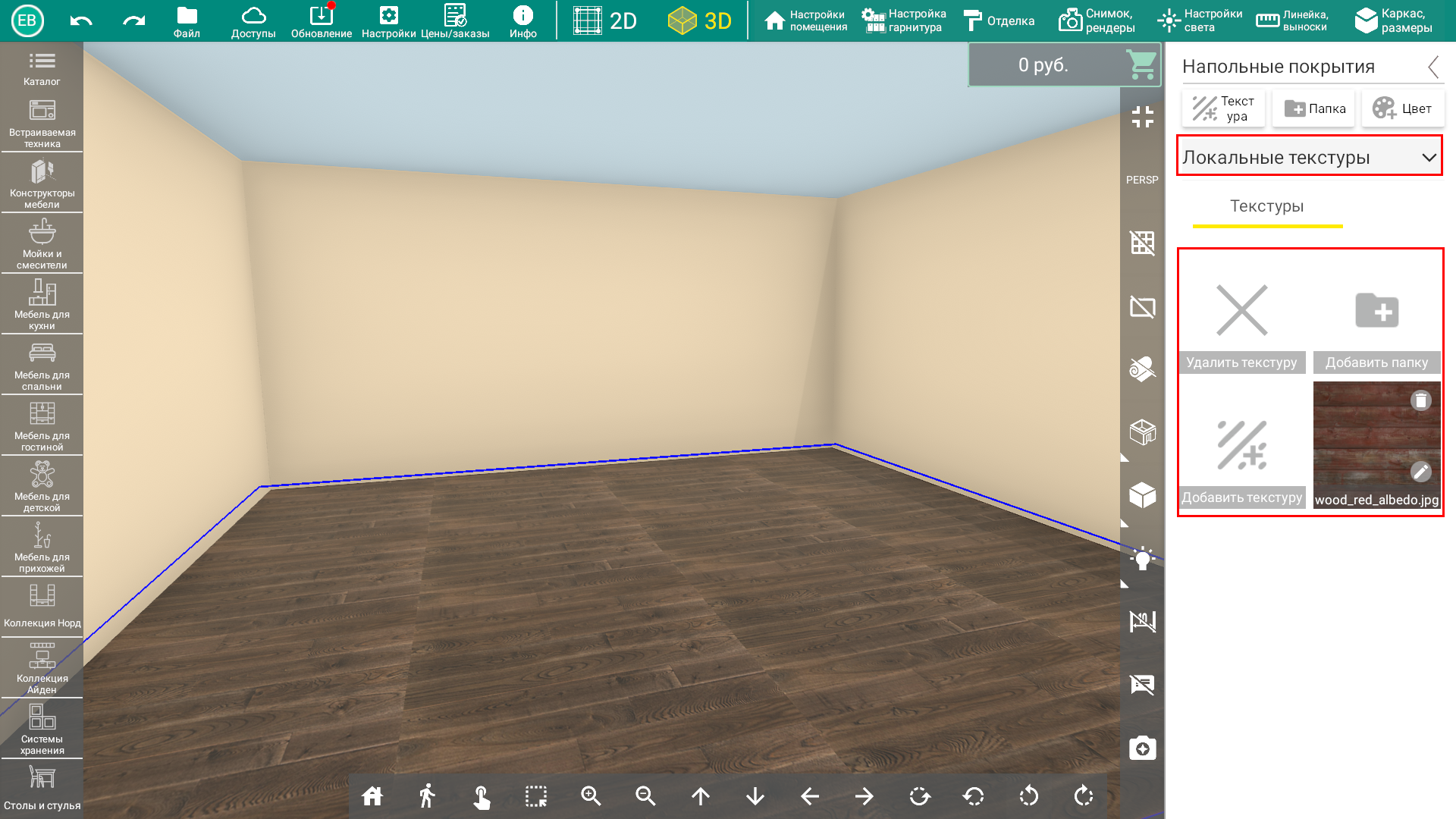Select Мебель для гостиной category
Viewport: 1456px width, 819px height.
tap(42, 427)
